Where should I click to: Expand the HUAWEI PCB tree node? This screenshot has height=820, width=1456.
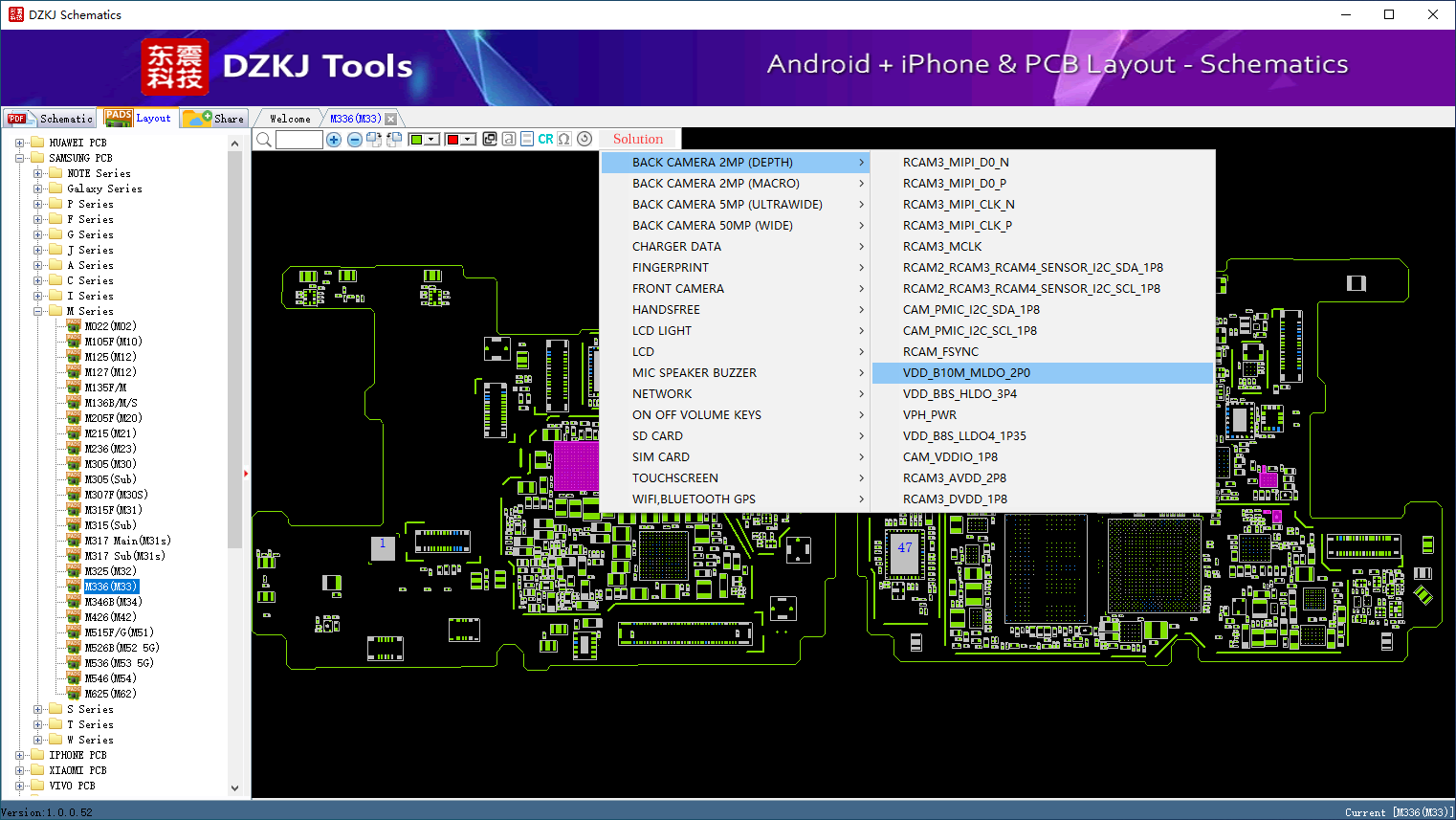[x=19, y=143]
